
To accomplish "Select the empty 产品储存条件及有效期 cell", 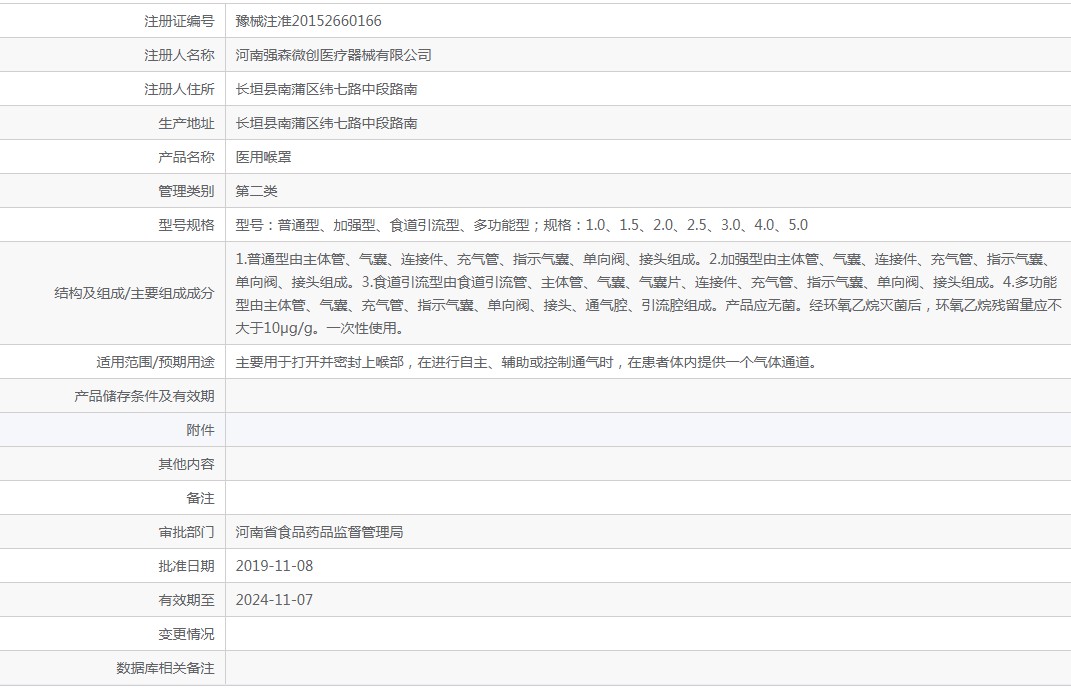I will point(648,396).
